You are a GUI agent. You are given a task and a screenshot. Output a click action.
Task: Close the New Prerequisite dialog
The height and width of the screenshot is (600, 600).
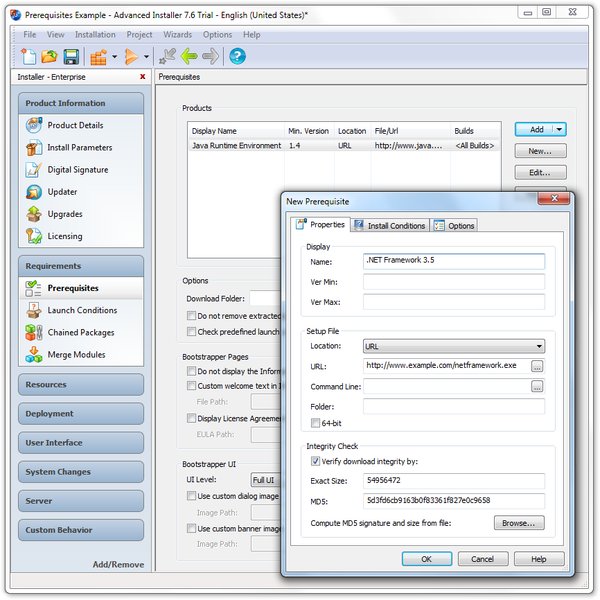554,198
